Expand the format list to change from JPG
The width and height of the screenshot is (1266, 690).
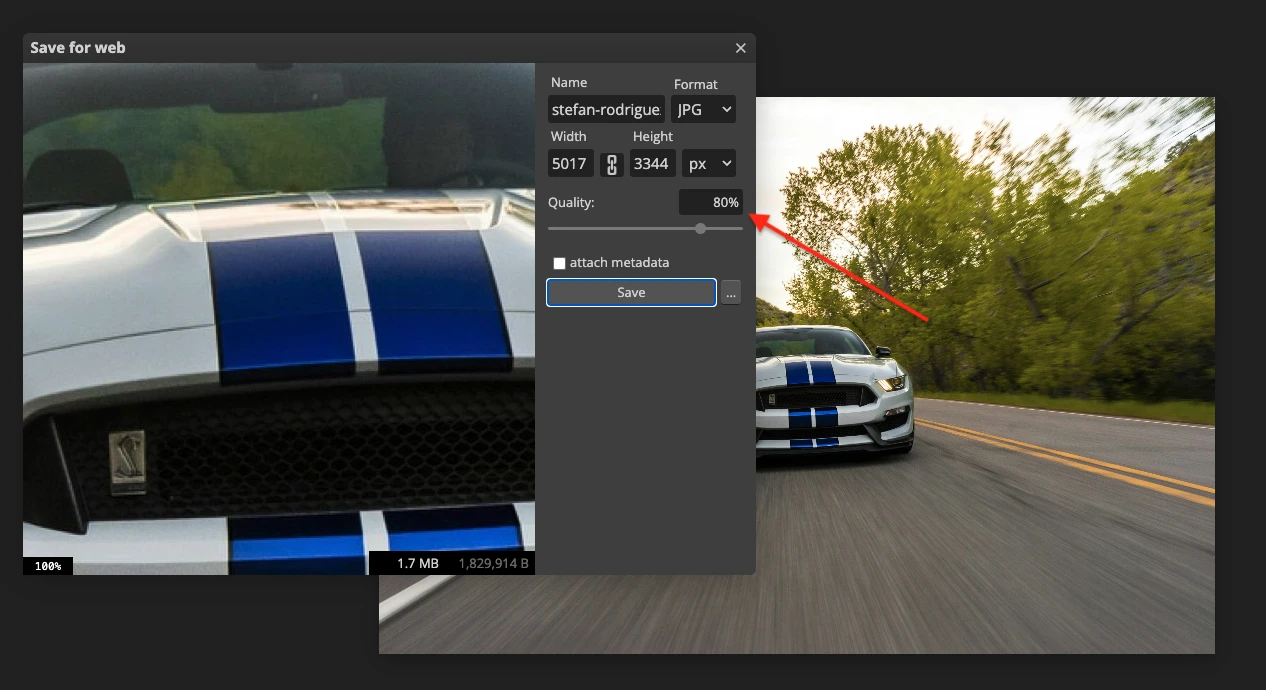(703, 109)
